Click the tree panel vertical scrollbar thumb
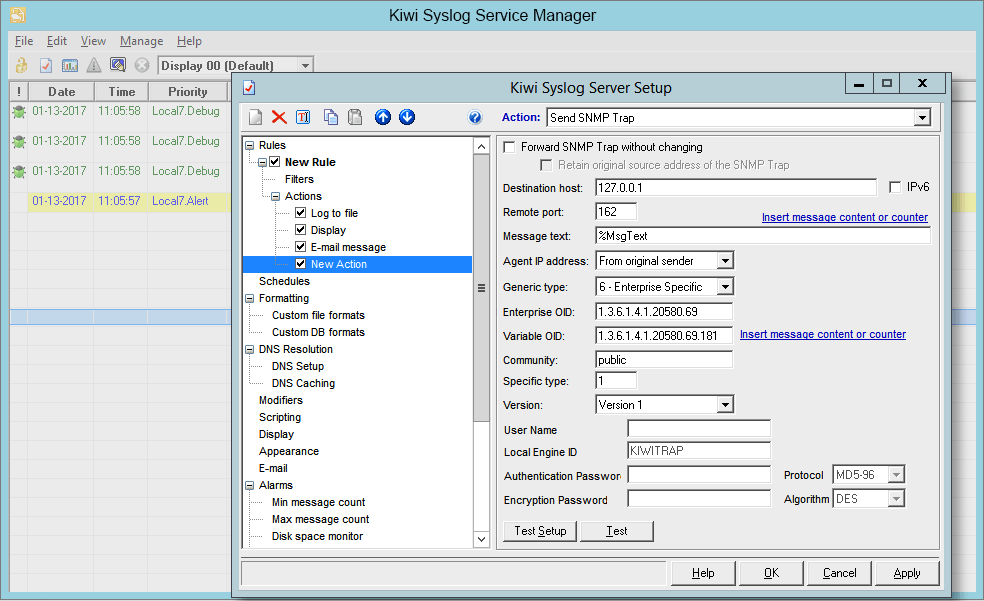This screenshot has width=984, height=601. 480,288
